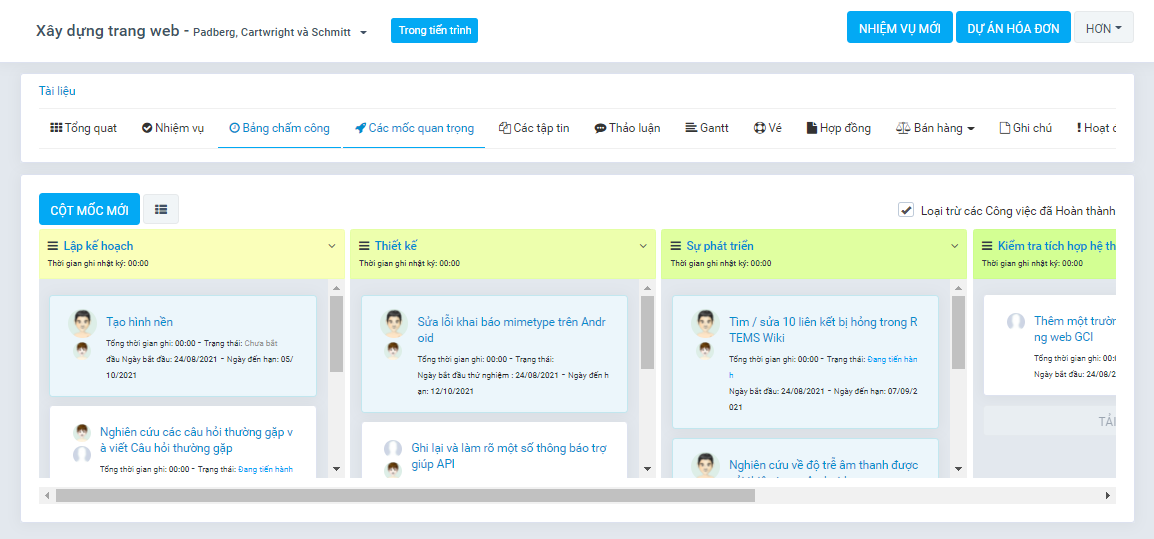Screen dimensions: 1154x539
Task: Click avatar on Sửa lỗi khai báo mimetype task
Action: 394,324
